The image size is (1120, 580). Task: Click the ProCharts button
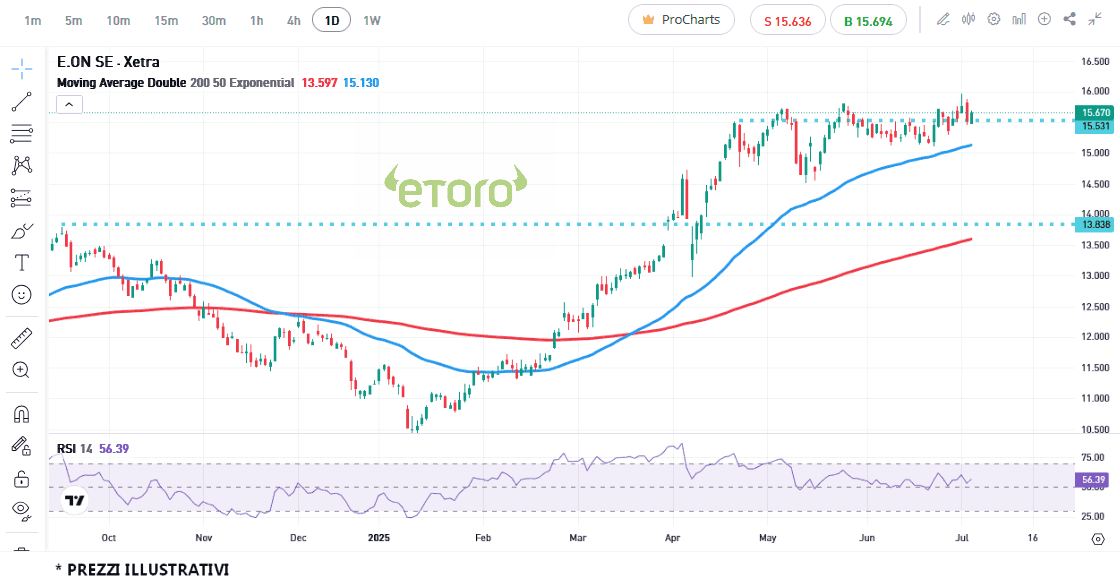click(x=681, y=20)
